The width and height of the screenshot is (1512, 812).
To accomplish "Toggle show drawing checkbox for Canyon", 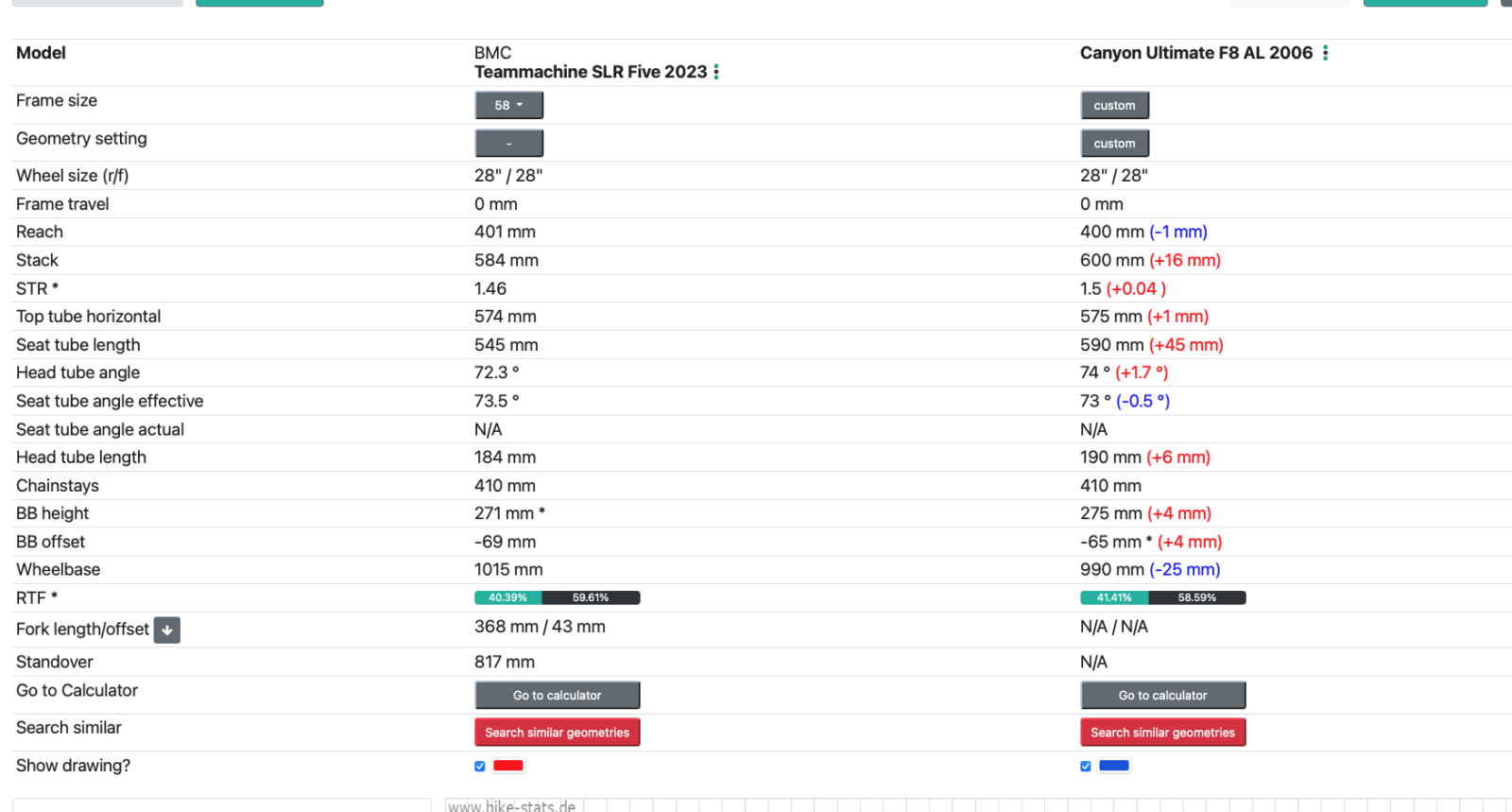I will 1086,767.
